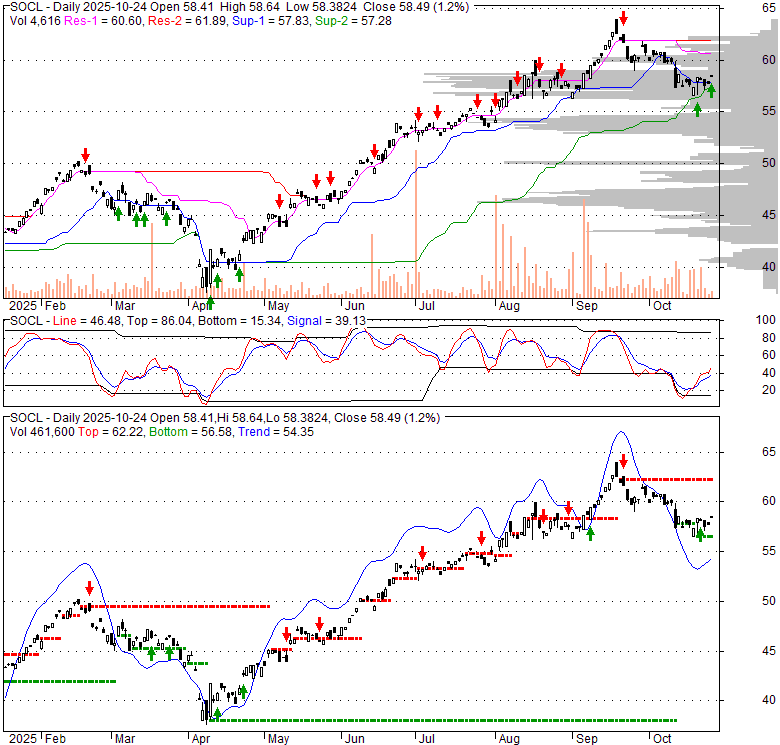Click 'Trend = 54.35' in bottom chart legend
Image resolution: width=780 pixels, height=745 pixels.
276,432
